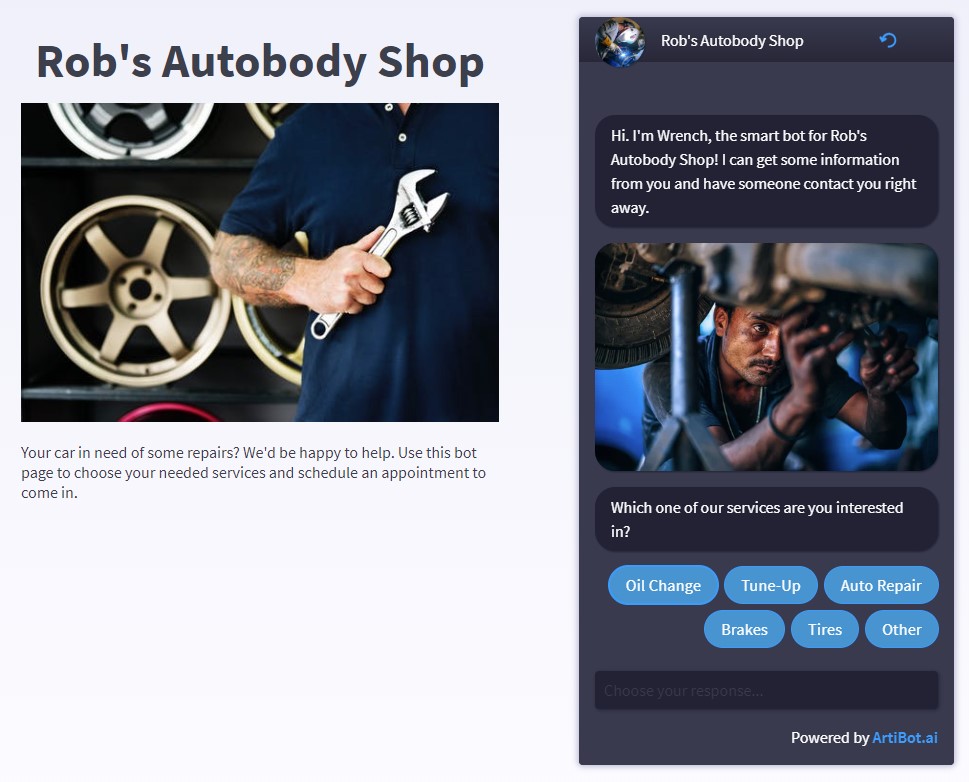Click the 'Powered by' footer text

[830, 737]
